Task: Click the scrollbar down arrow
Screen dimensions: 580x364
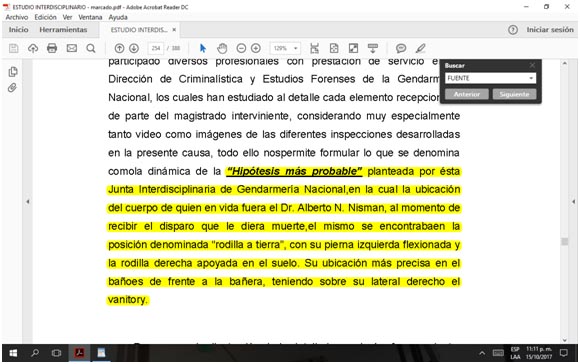Action: click(564, 340)
